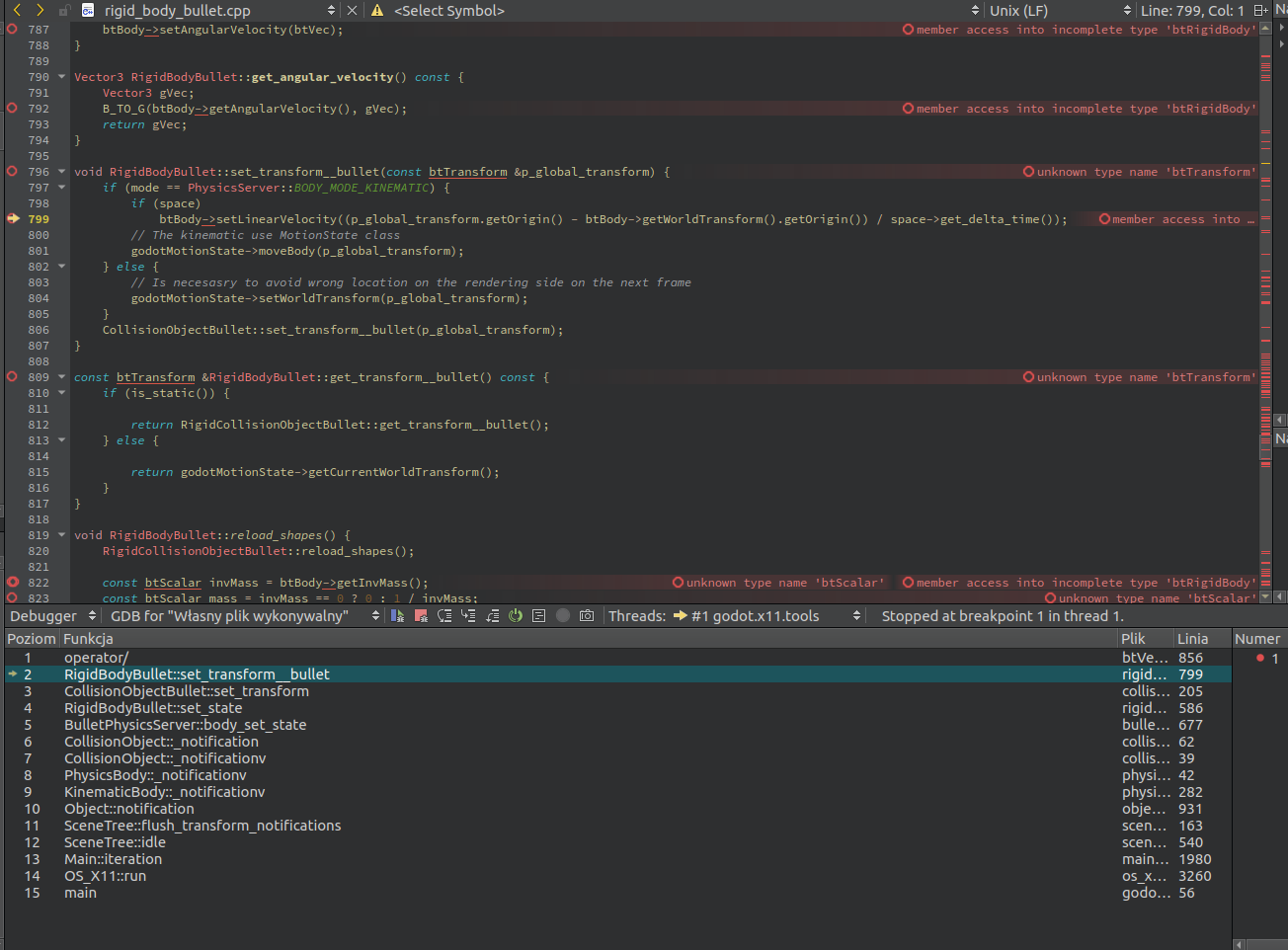This screenshot has width=1288, height=950.
Task: Collapse the fold at line 810
Action: pos(61,392)
